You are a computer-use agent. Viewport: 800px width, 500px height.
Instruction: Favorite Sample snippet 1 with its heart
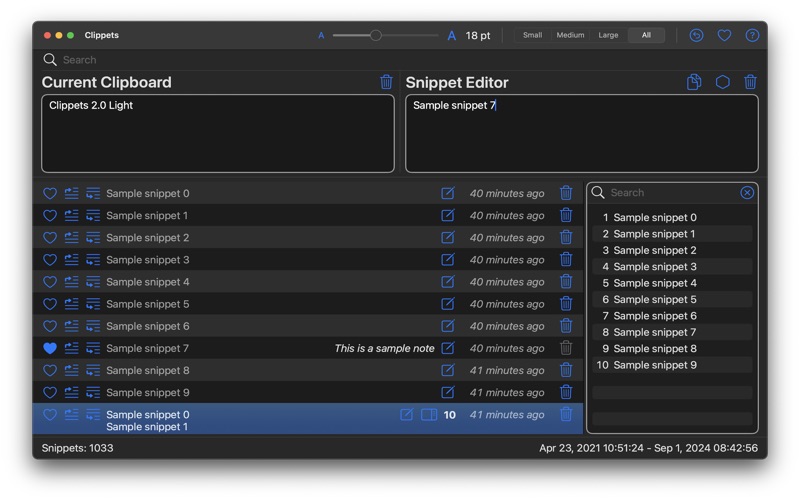pos(49,215)
